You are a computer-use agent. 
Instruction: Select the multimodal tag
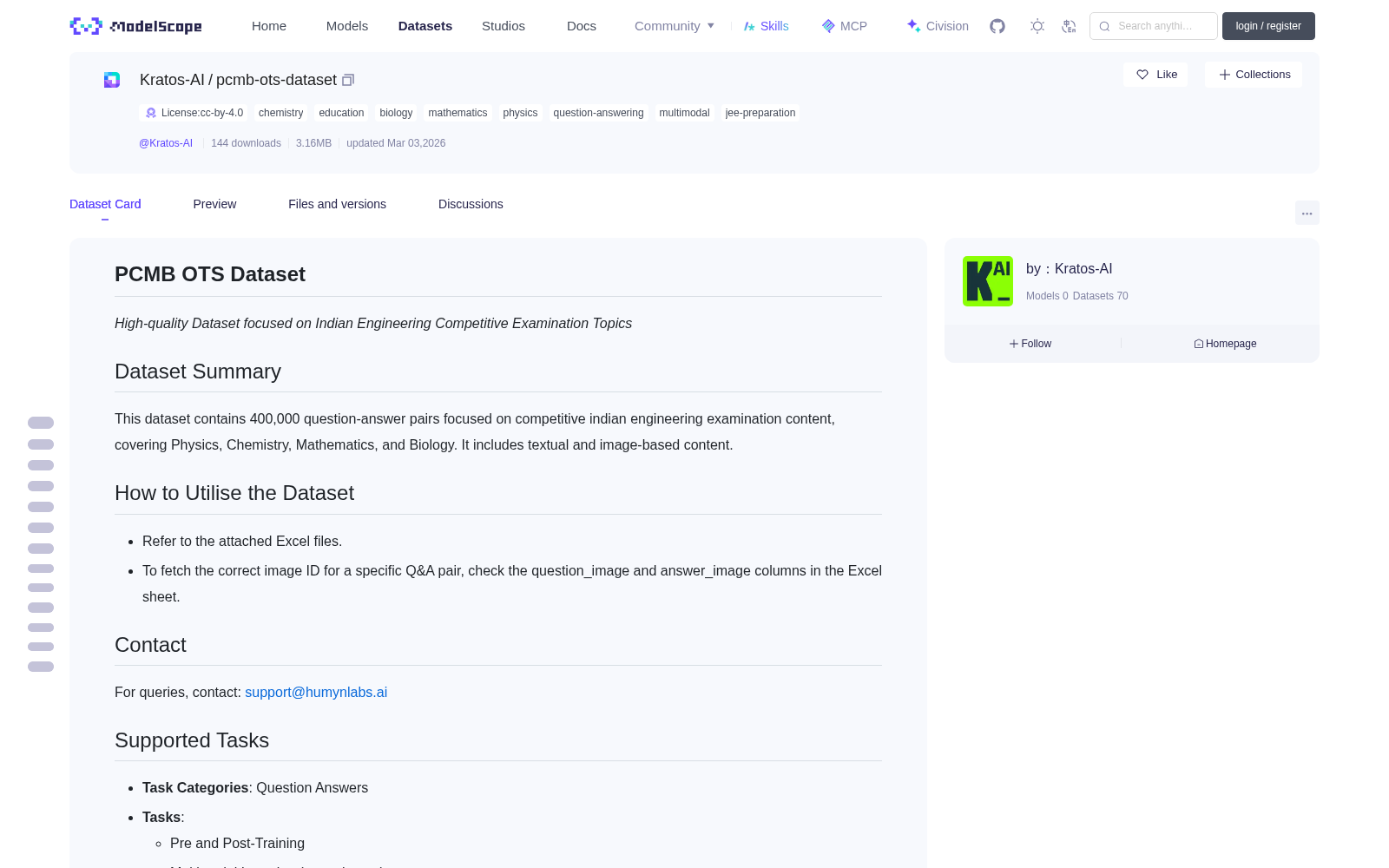[x=684, y=113]
